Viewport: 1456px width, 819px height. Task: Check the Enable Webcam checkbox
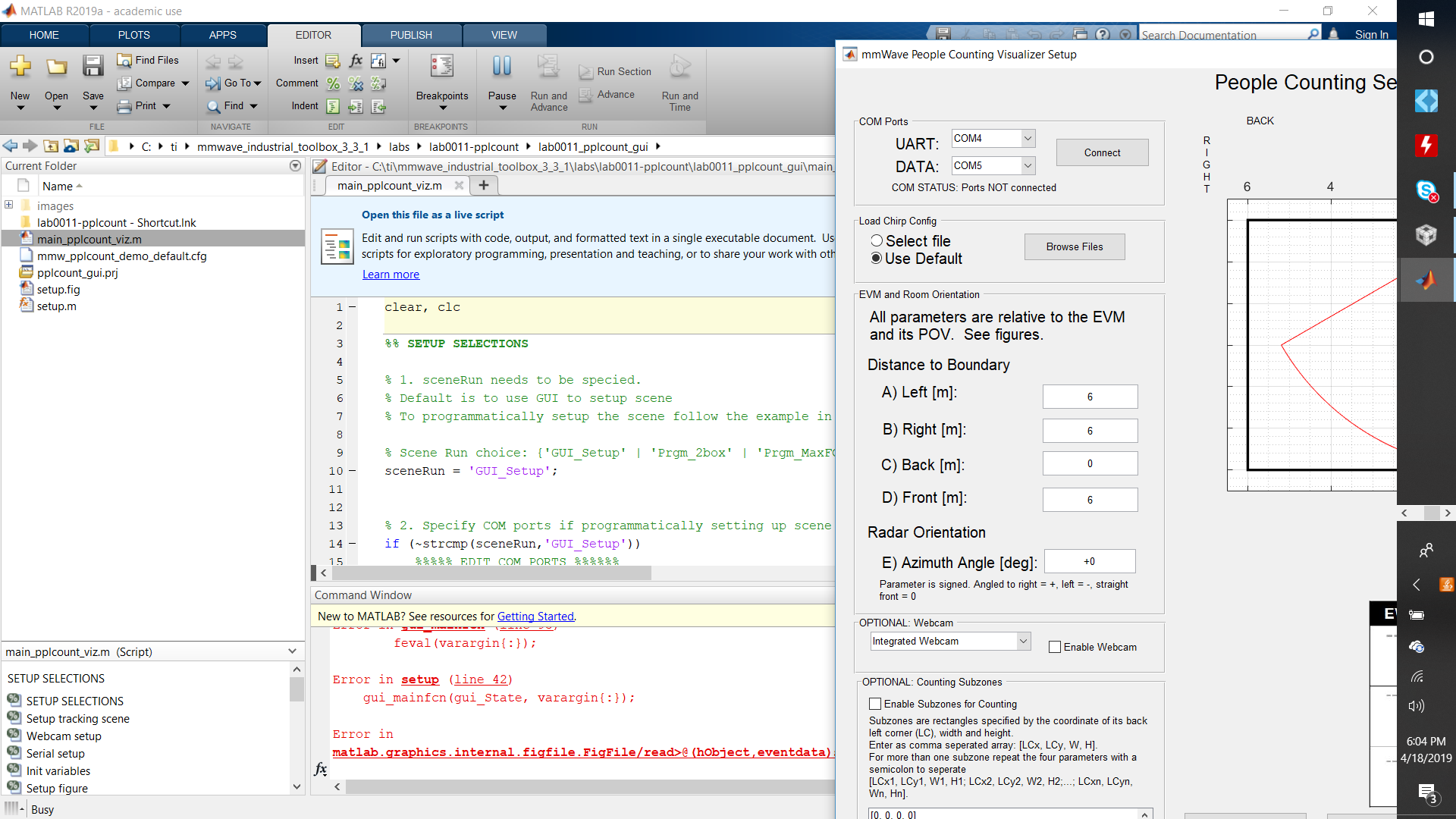point(1054,647)
